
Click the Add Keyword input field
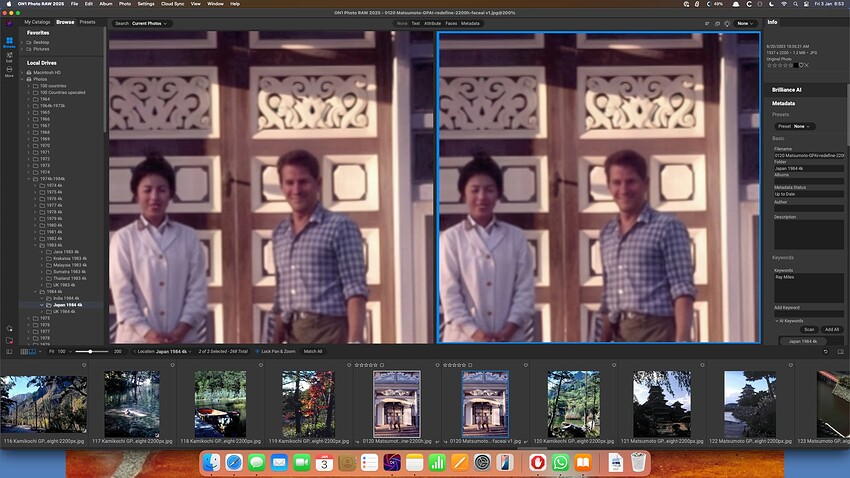(x=808, y=314)
